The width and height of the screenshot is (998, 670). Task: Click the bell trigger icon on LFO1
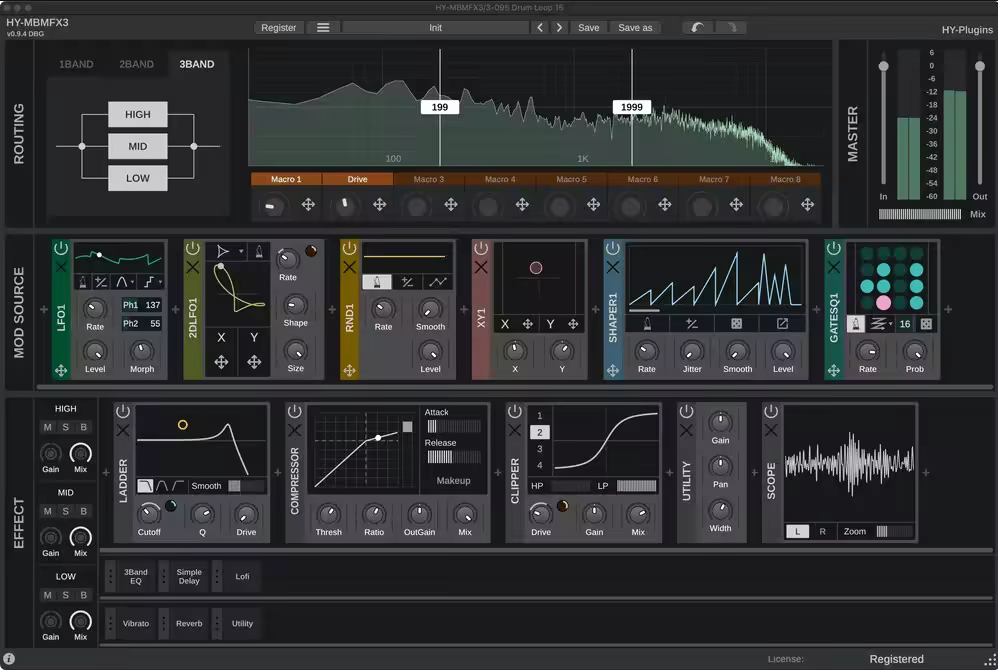coord(83,281)
